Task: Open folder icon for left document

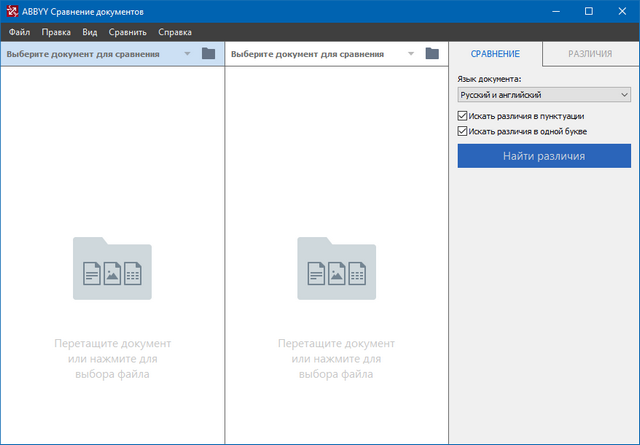Action: (208, 53)
